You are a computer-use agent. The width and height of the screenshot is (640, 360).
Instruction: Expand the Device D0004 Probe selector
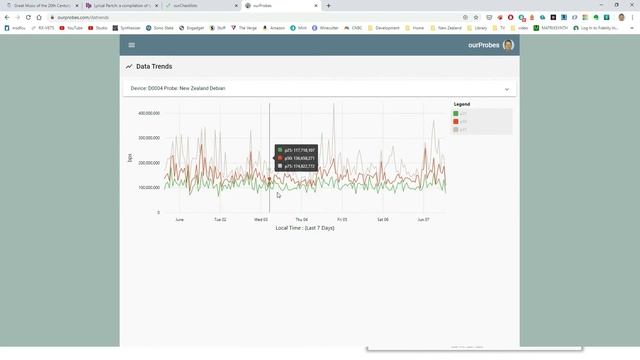[319, 89]
